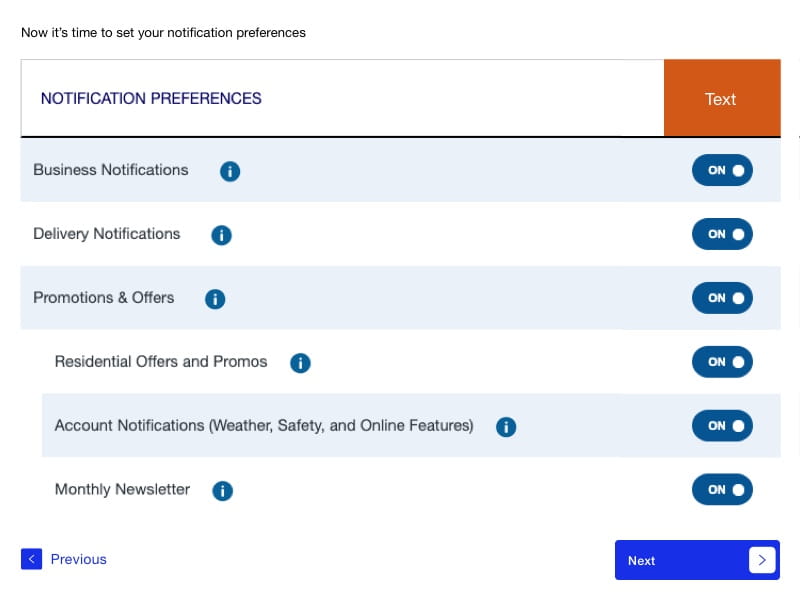Click the info icon beside Promotions & Offers
The image size is (800, 600).
pos(215,298)
